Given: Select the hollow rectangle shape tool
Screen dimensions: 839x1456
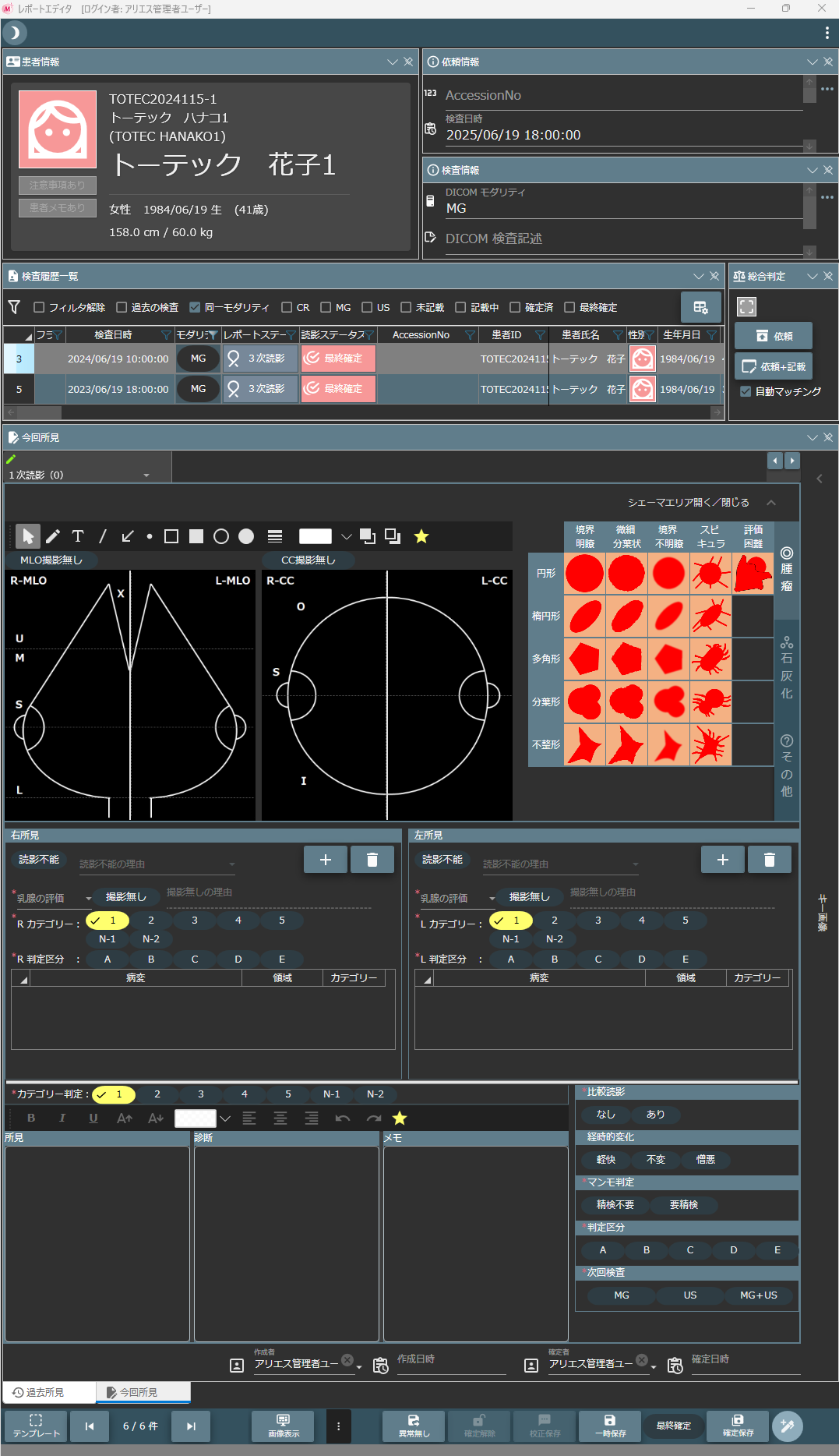Looking at the screenshot, I should (171, 536).
